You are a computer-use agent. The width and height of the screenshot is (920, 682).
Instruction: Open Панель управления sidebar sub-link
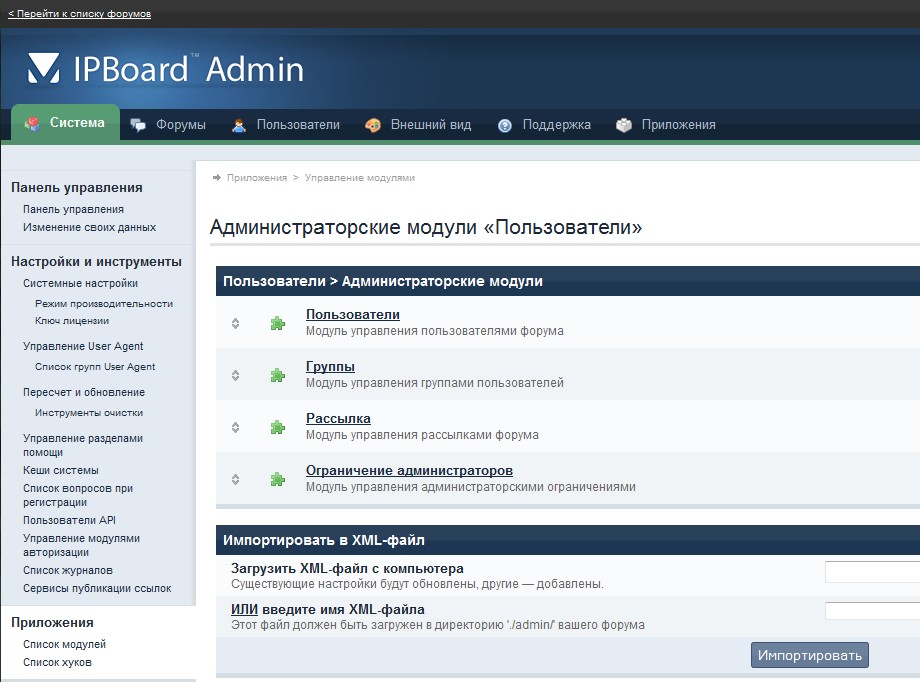click(x=73, y=210)
